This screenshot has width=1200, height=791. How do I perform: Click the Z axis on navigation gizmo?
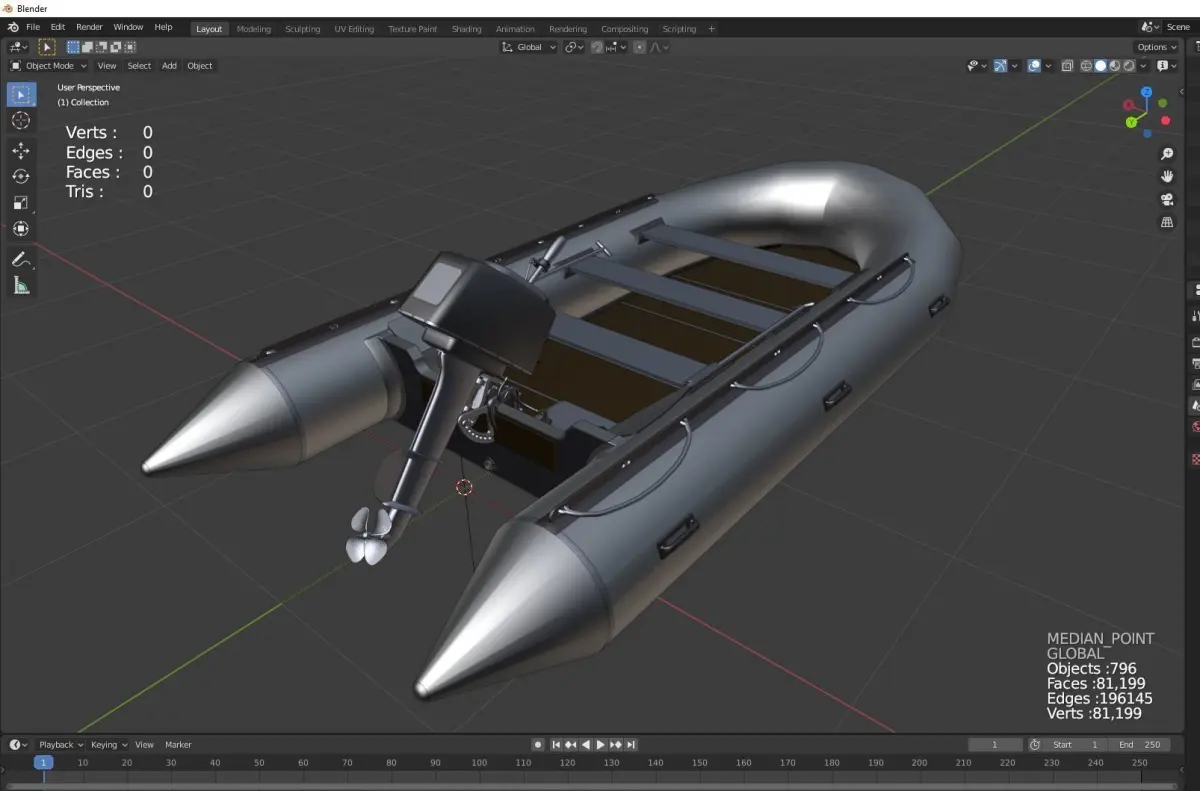click(x=1146, y=92)
